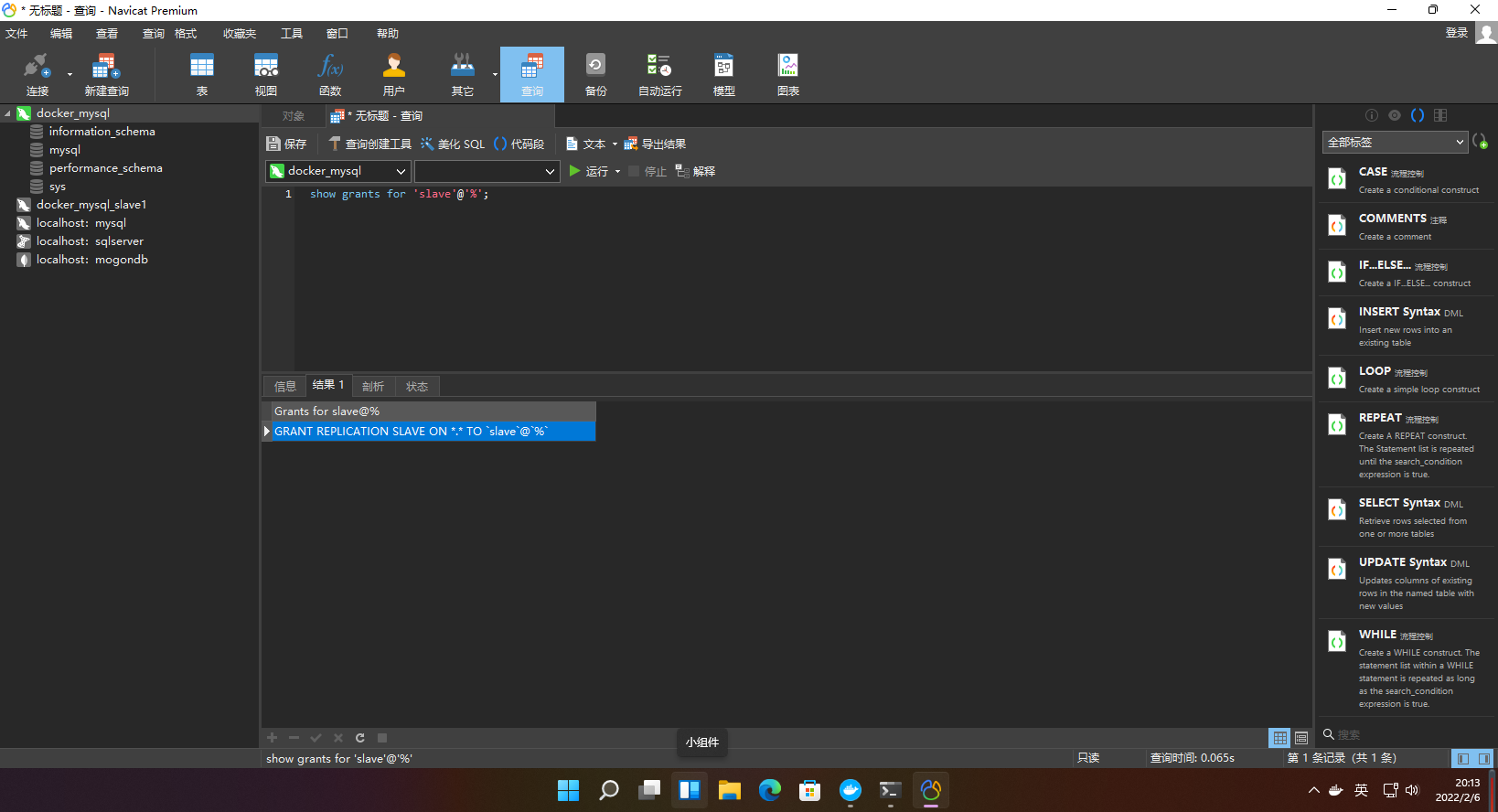Open the Function (函数) icon
Screen dimensions: 1498x812
pyautogui.click(x=330, y=74)
